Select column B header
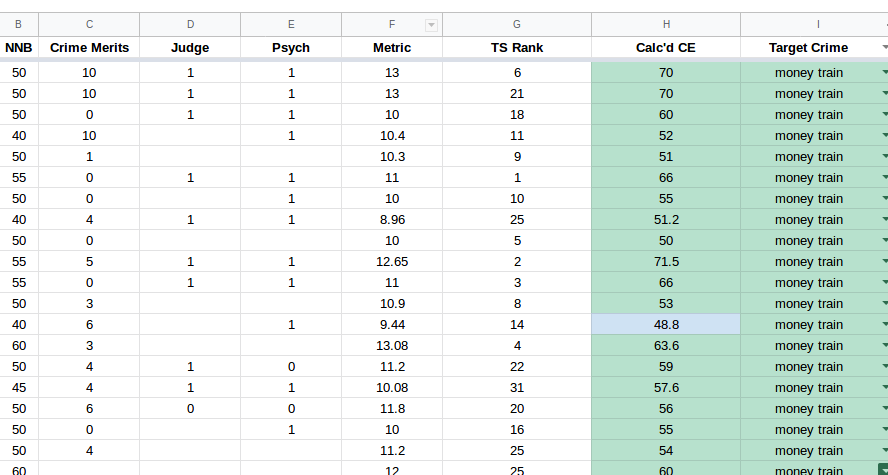Screen dimensions: 888x475 point(19,24)
